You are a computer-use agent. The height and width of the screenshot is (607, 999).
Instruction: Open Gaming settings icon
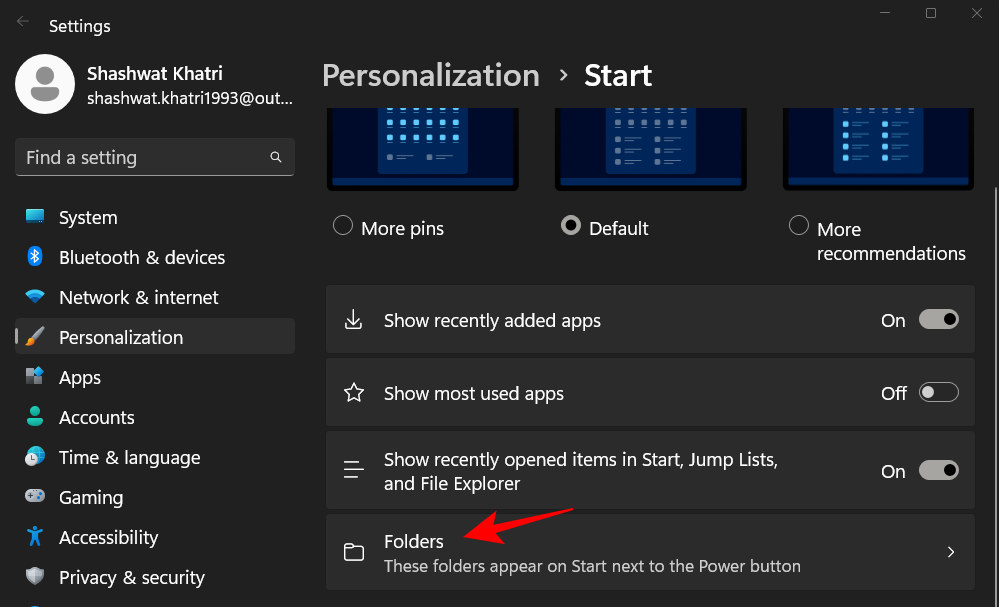click(x=34, y=497)
